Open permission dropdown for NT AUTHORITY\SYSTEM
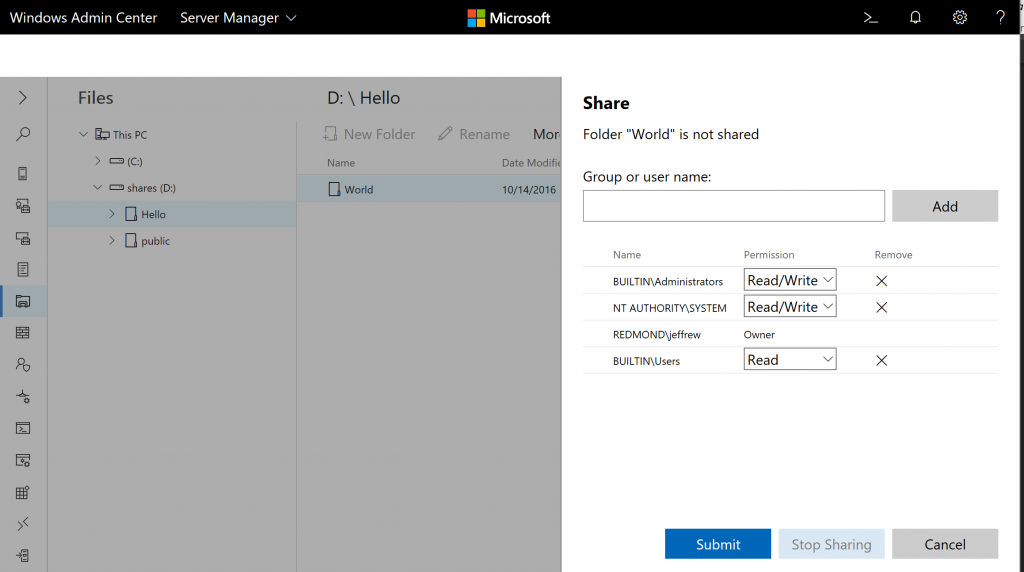 pyautogui.click(x=790, y=307)
